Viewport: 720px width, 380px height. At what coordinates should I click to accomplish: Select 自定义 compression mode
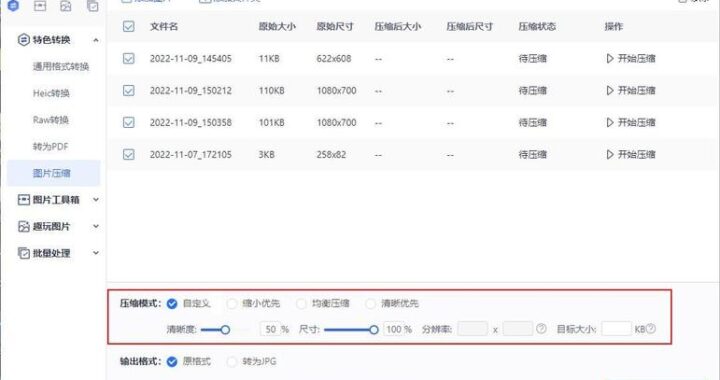[172, 303]
